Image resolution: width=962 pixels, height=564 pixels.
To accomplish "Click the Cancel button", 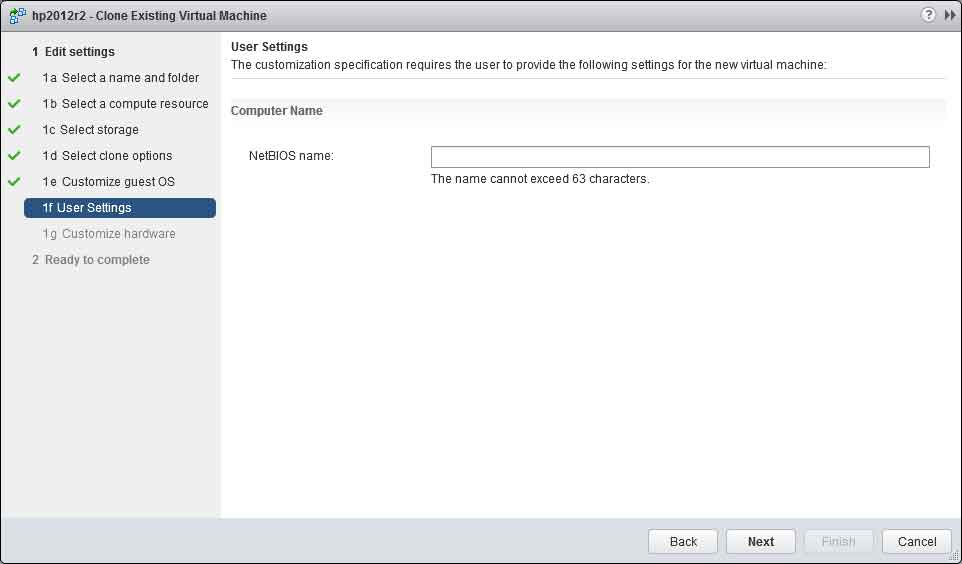I will (x=917, y=541).
